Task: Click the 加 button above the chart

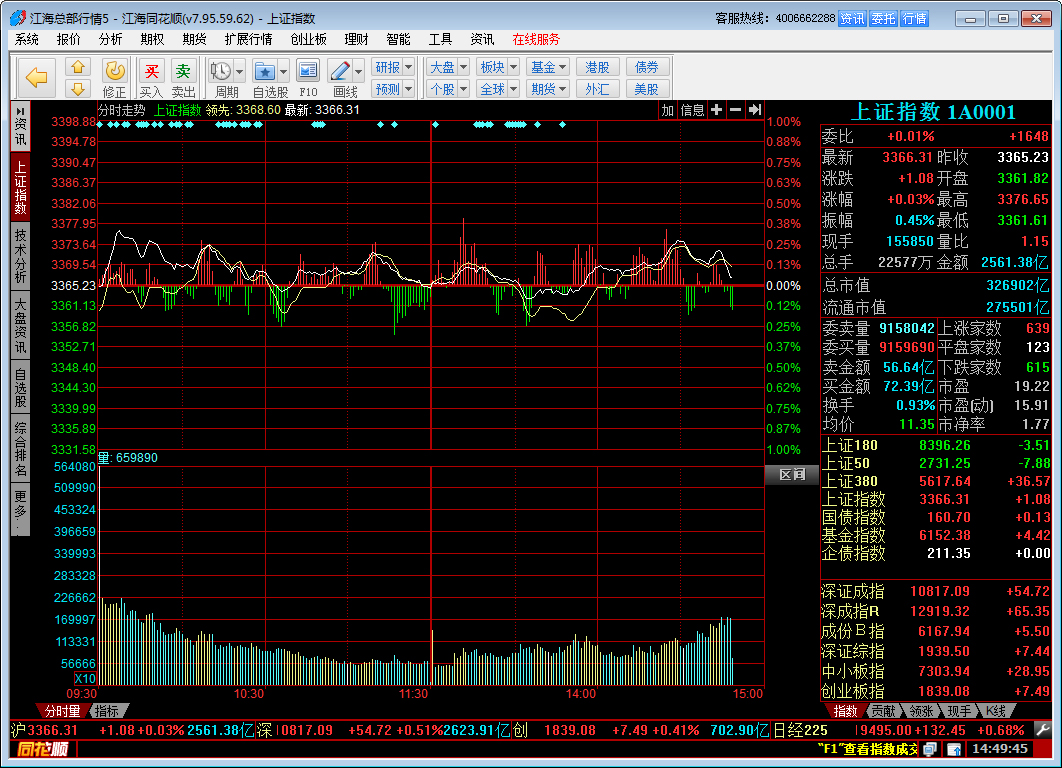Action: [668, 110]
